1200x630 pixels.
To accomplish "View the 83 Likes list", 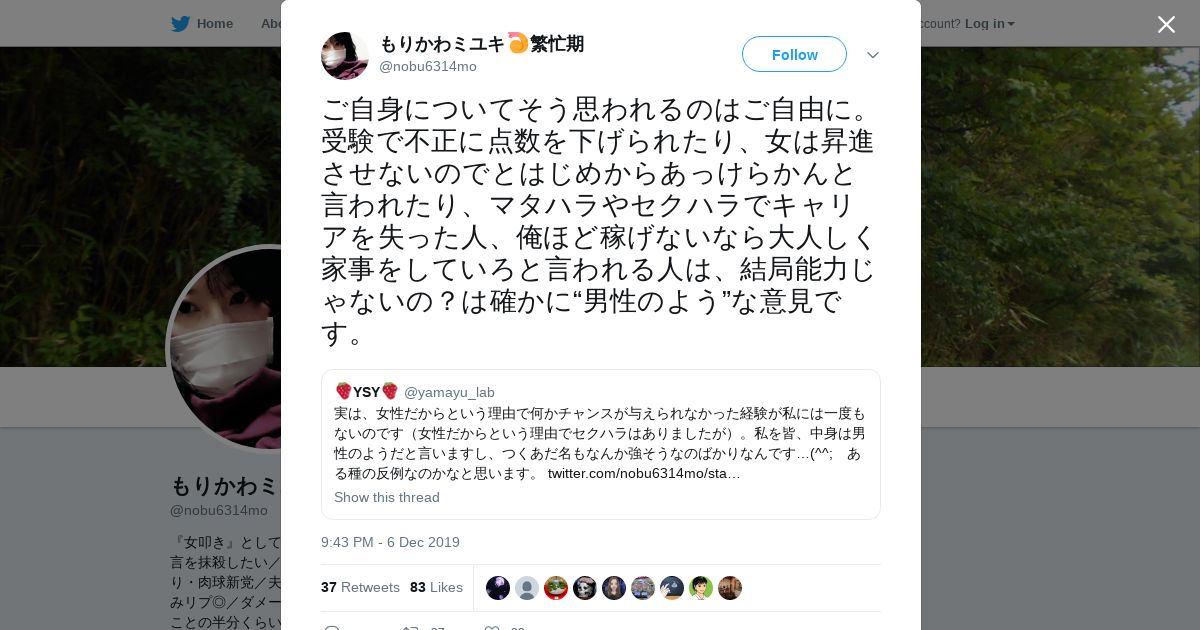I will (x=436, y=587).
